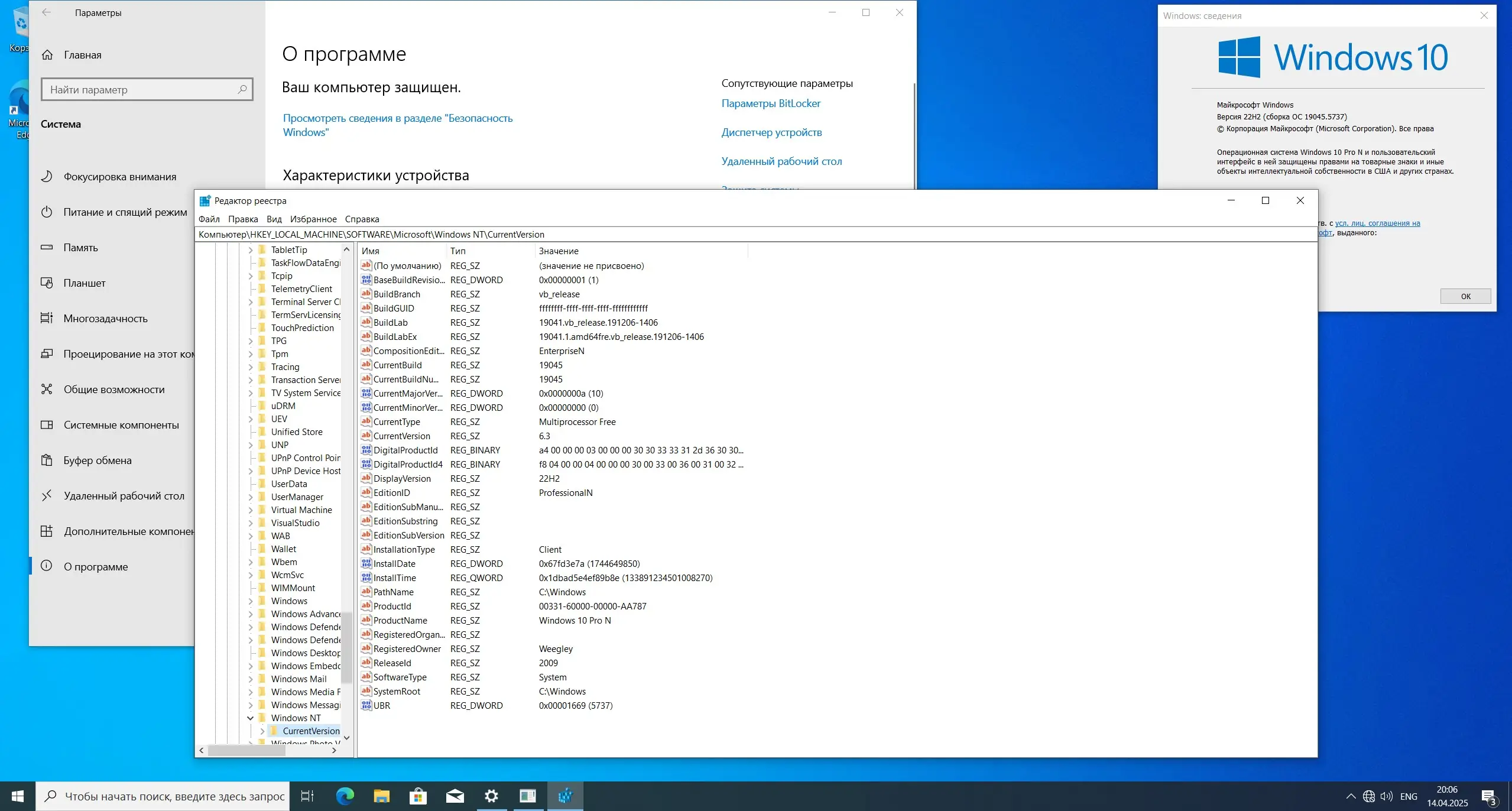Viewport: 1512px width, 811px height.
Task: Open the Параметры BitLocker link
Action: pyautogui.click(x=770, y=103)
